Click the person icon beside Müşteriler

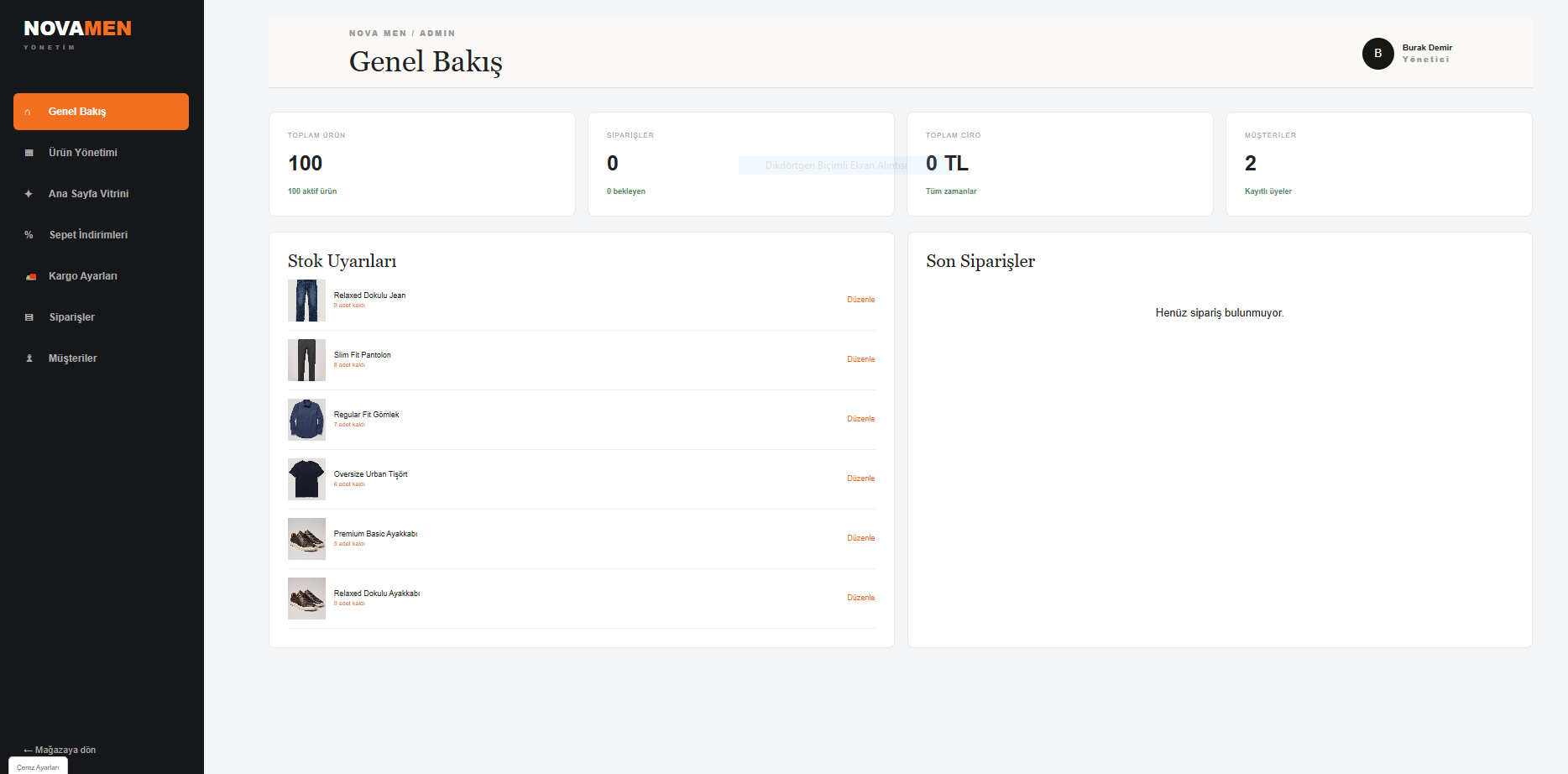(x=29, y=358)
